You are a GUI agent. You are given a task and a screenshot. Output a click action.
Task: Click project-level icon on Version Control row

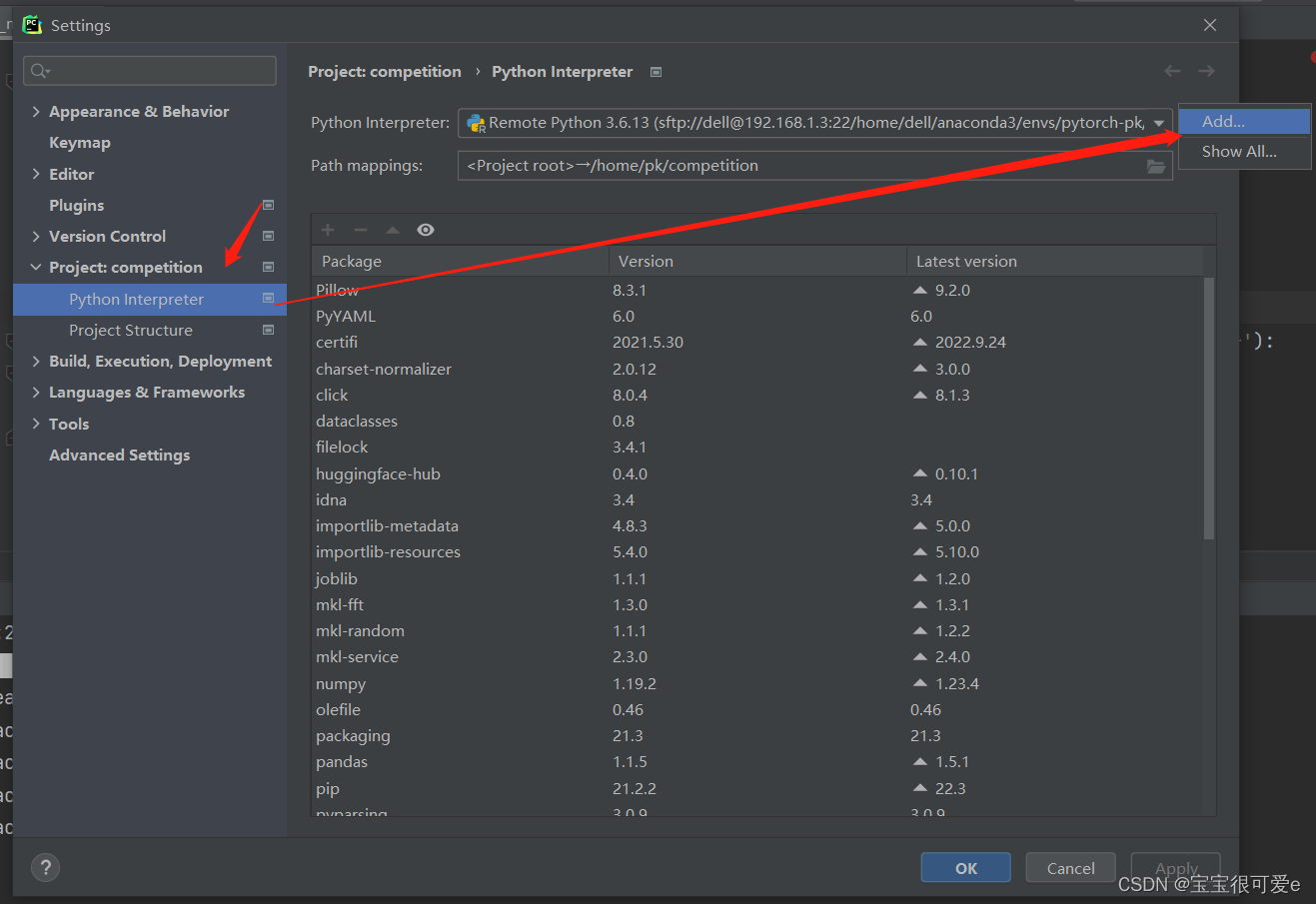pyautogui.click(x=268, y=236)
